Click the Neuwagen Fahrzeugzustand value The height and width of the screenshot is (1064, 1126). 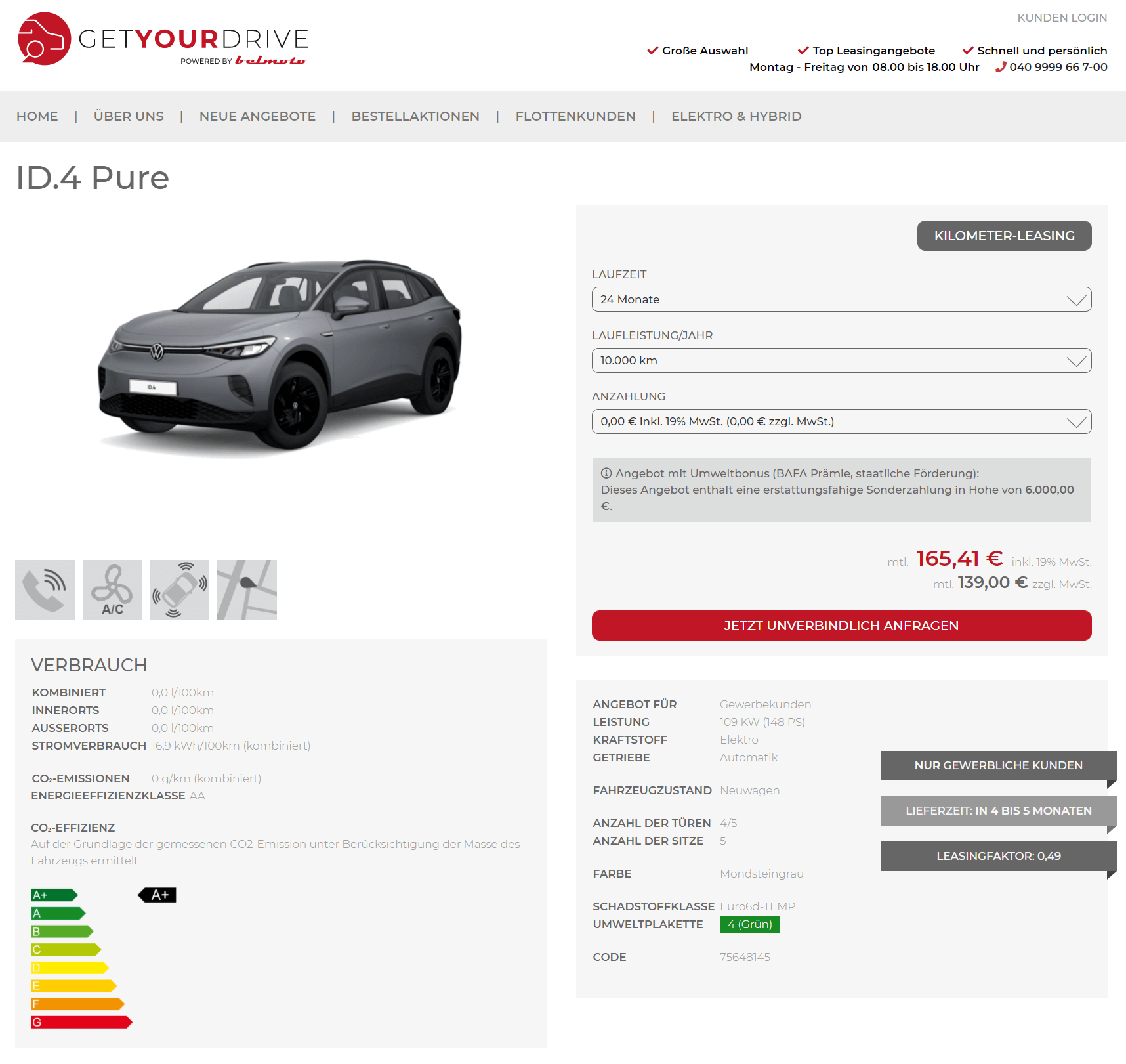(x=750, y=790)
